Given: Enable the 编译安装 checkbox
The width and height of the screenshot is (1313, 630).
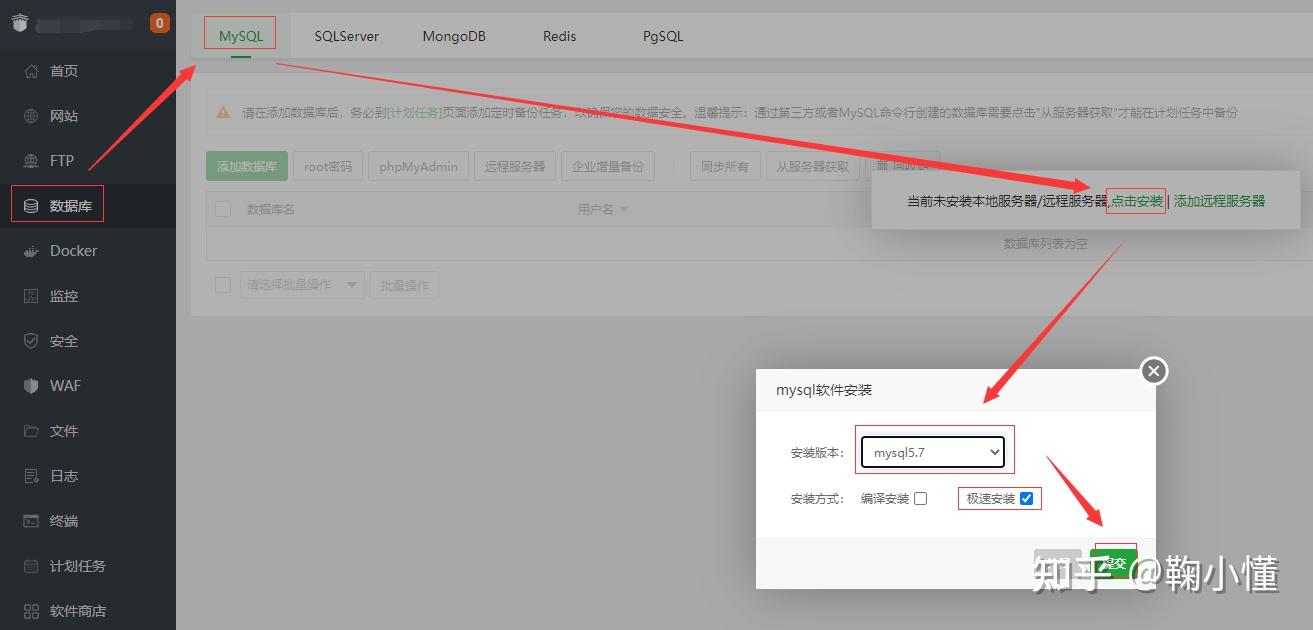Looking at the screenshot, I should coord(920,498).
